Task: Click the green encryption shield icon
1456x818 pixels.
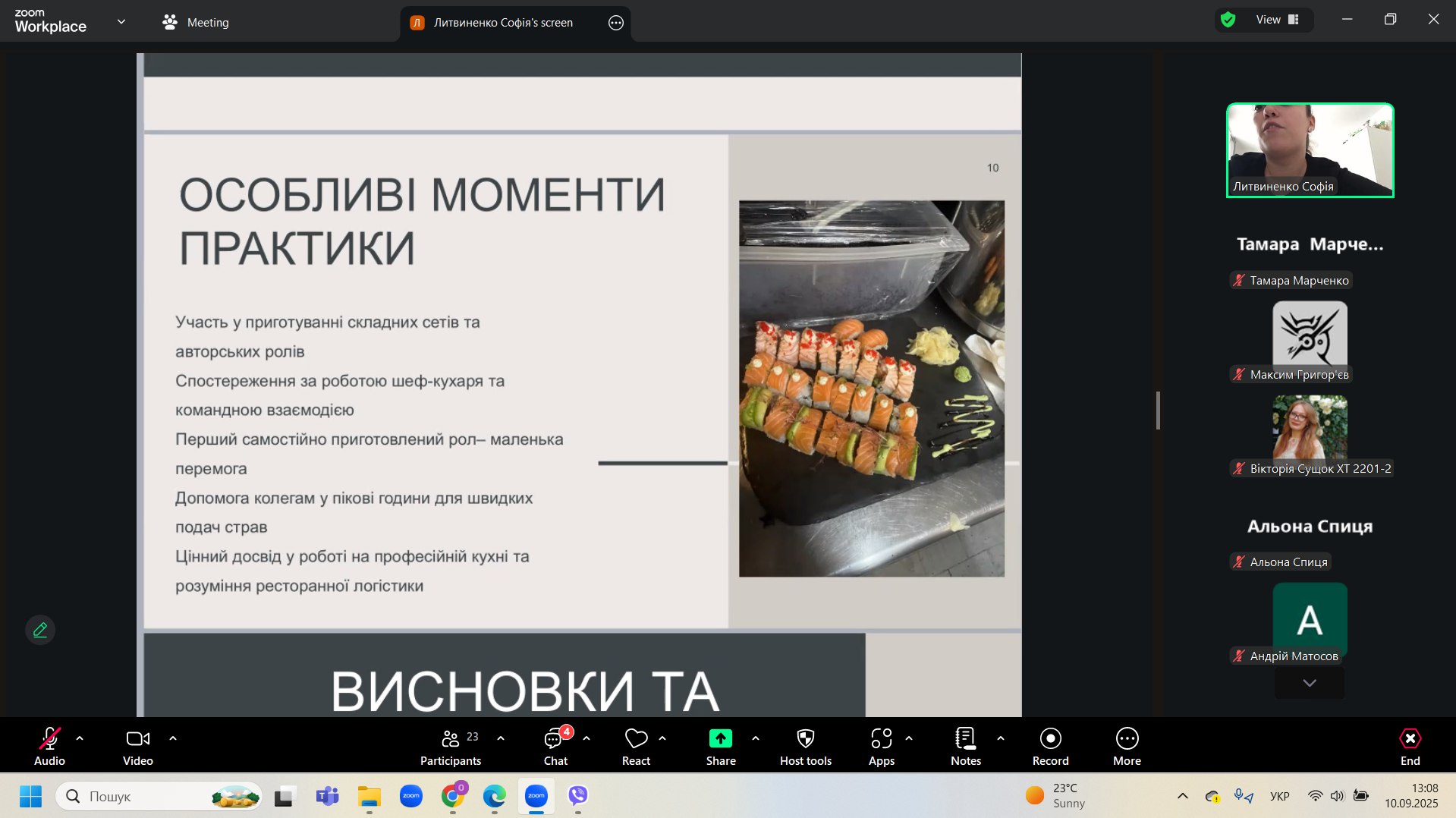Action: [1228, 20]
